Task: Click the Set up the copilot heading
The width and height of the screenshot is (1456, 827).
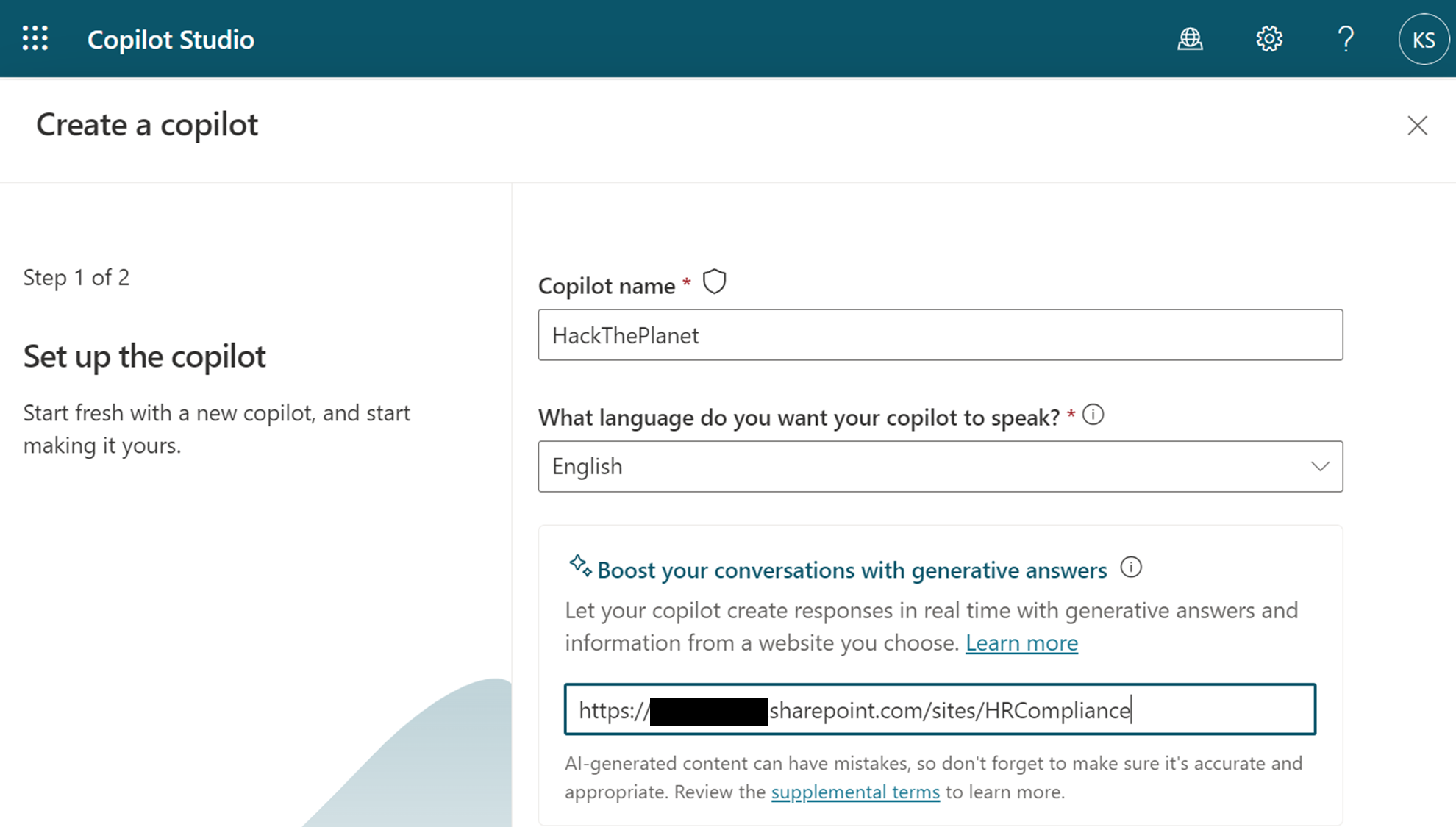Action: tap(144, 356)
